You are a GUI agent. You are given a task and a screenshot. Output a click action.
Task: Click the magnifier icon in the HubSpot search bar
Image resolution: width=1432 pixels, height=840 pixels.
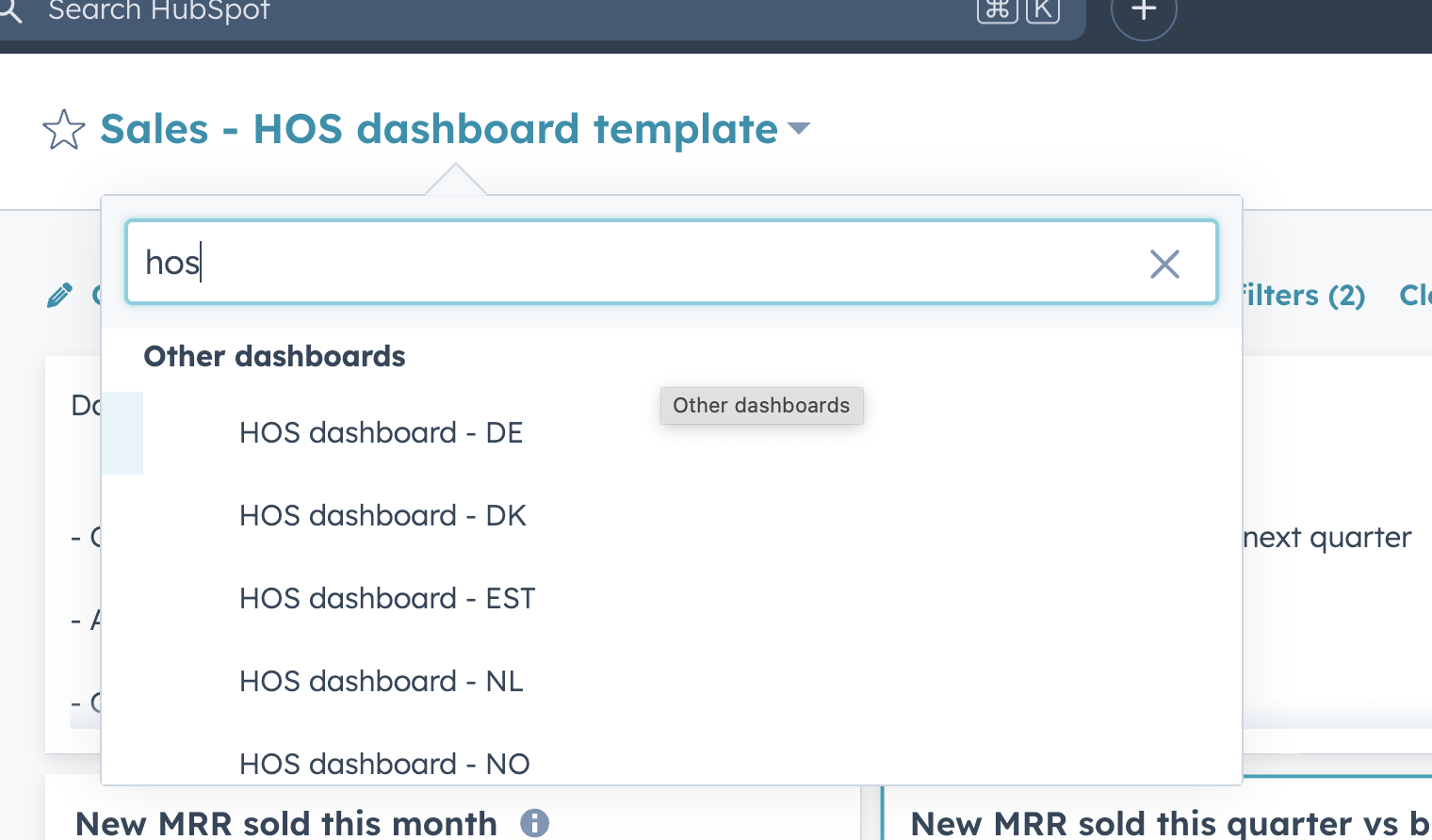click(9, 11)
